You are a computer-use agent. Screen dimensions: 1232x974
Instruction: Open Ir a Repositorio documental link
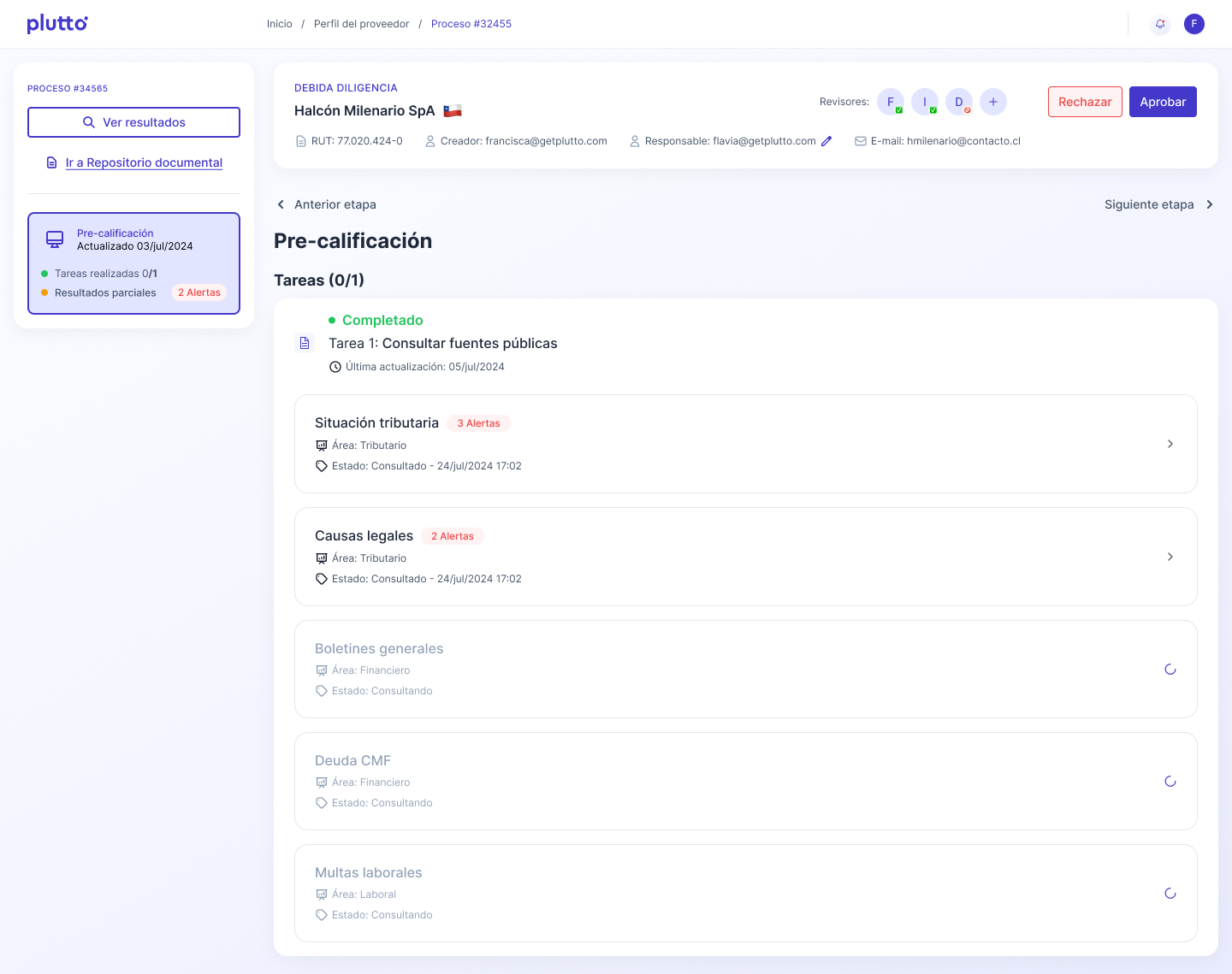click(144, 162)
